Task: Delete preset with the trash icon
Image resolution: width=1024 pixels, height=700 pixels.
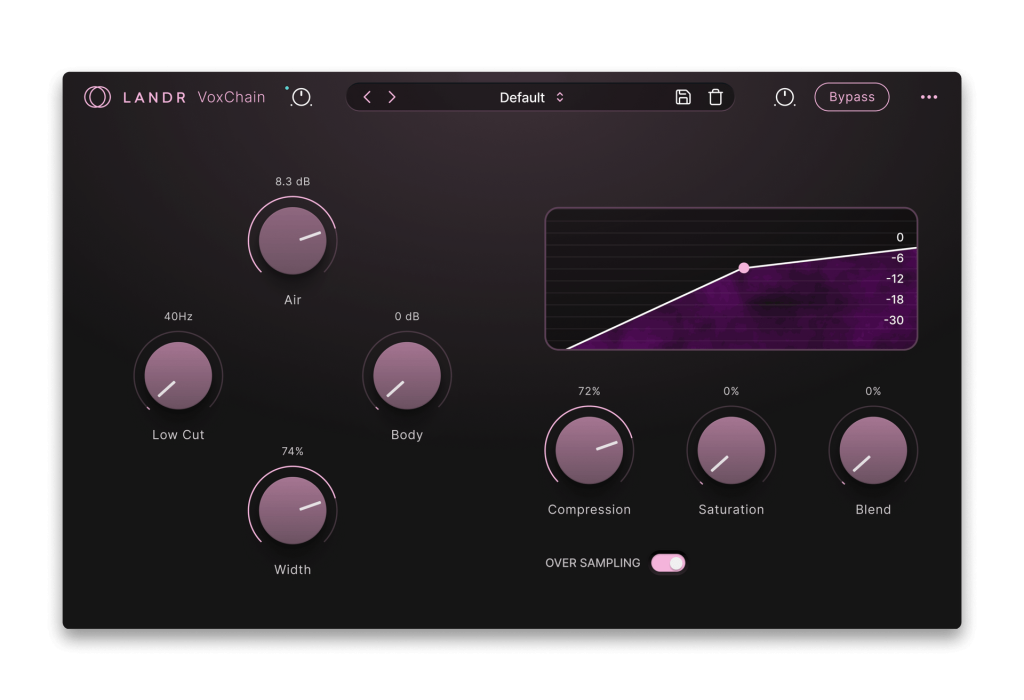Action: pyautogui.click(x=715, y=97)
